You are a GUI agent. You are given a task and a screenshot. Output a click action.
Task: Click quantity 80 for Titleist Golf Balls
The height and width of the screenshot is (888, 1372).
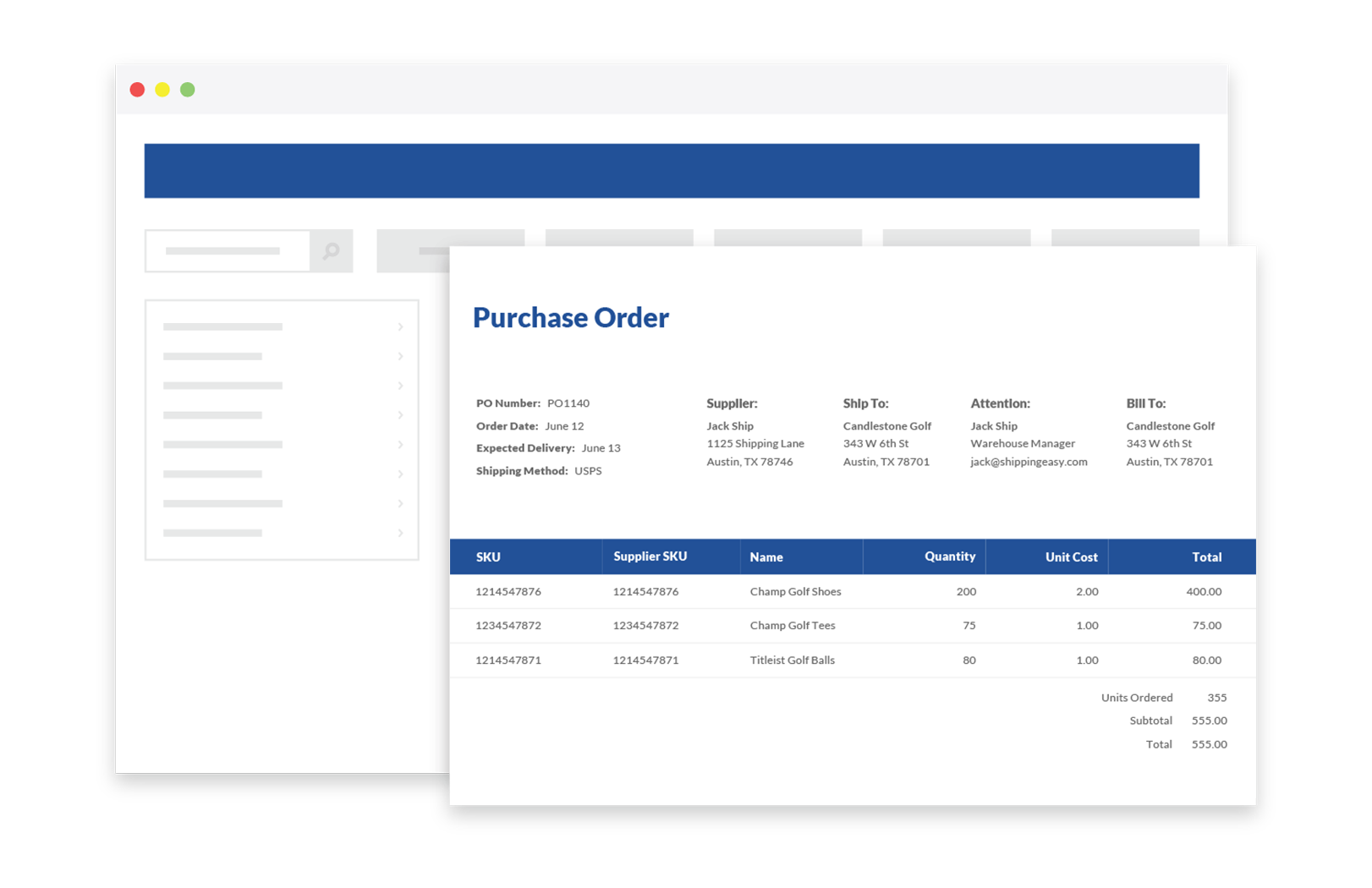coord(969,661)
